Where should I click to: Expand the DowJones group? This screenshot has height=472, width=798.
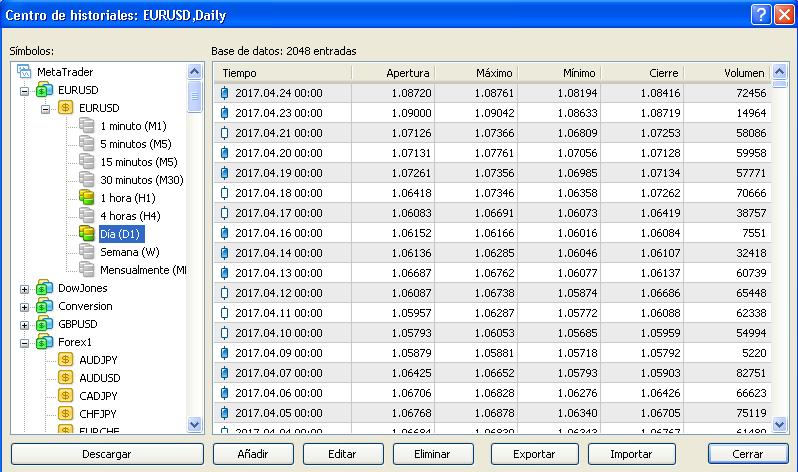coord(24,290)
